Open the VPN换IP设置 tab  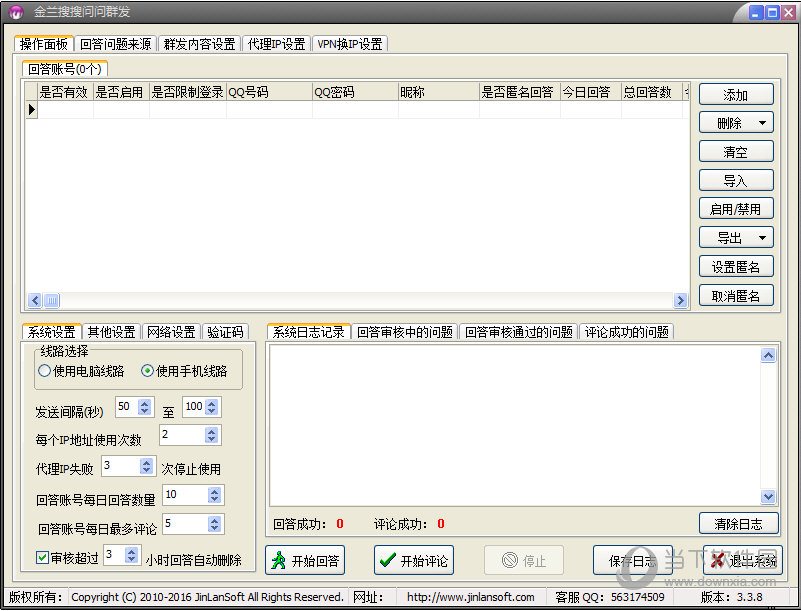coord(350,44)
